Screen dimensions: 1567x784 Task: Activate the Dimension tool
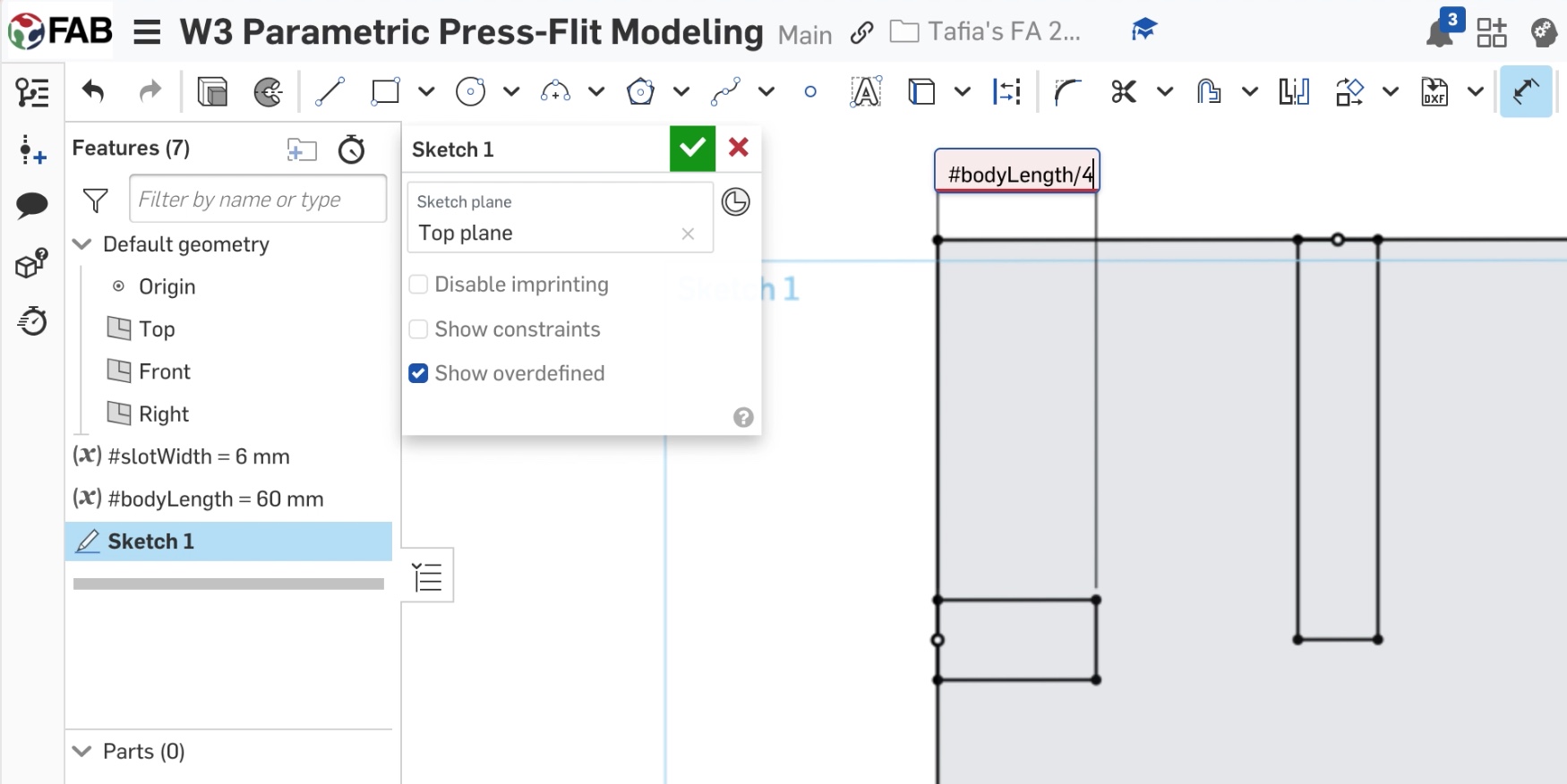[x=1526, y=91]
